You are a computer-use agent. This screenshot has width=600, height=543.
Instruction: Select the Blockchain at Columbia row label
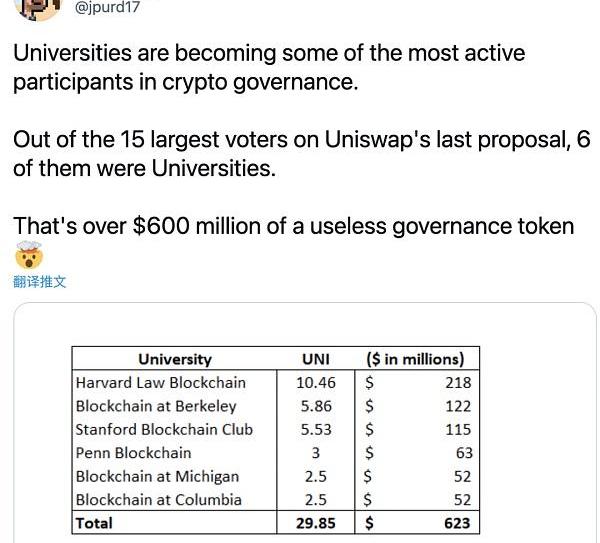point(158,500)
